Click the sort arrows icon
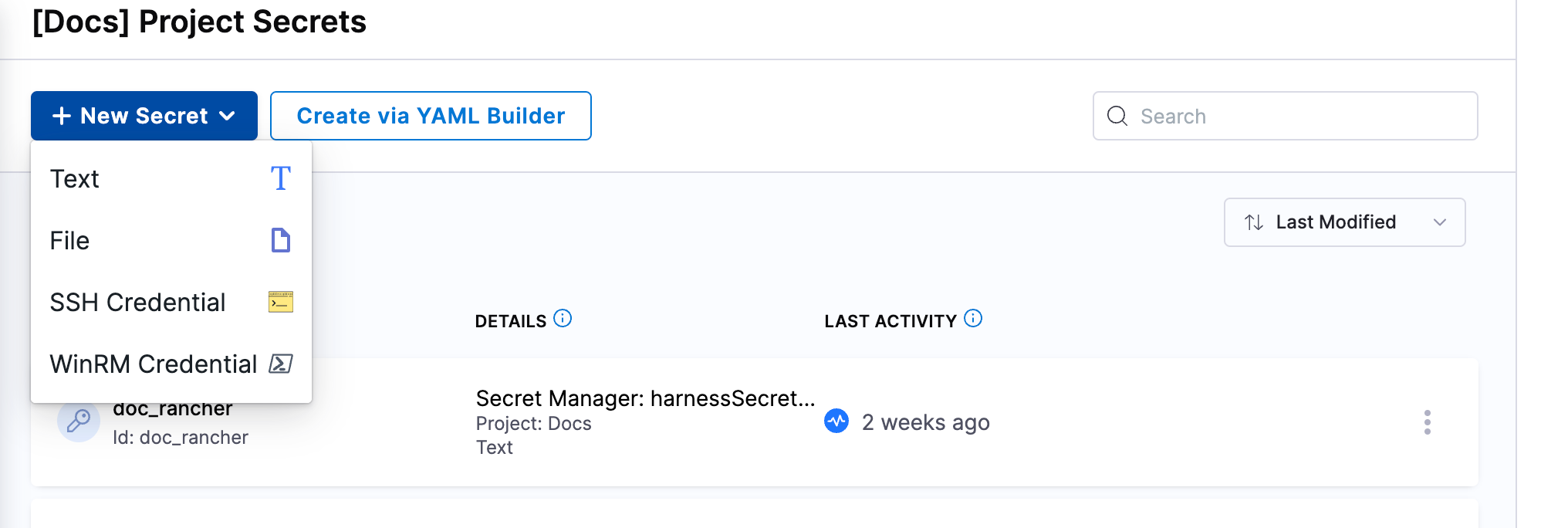 [1254, 222]
